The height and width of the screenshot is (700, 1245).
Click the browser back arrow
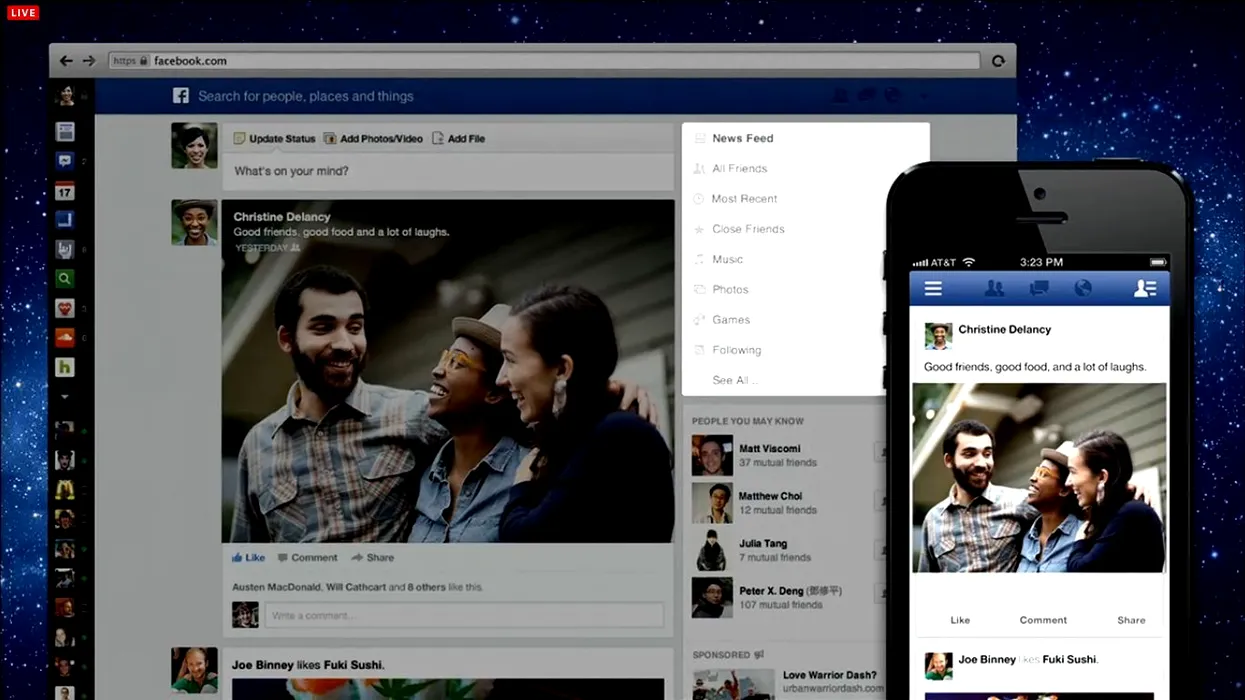(x=66, y=61)
